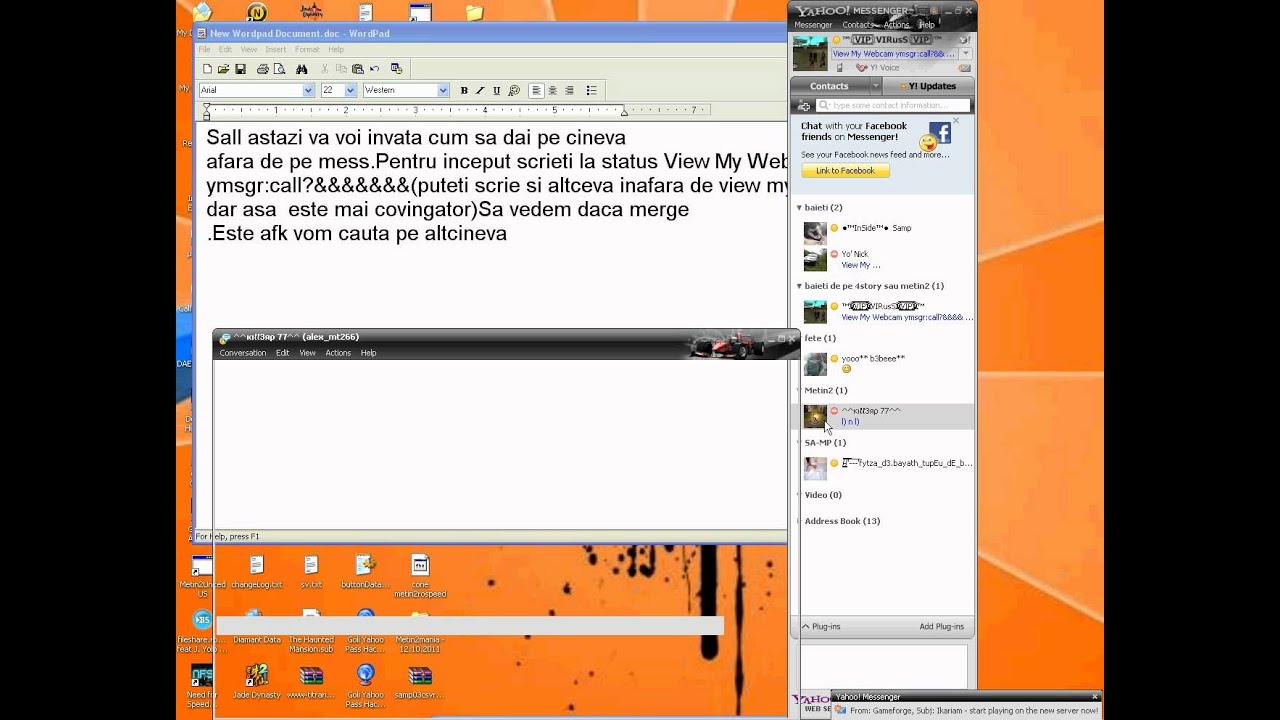Toggle Underline formatting

496,90
